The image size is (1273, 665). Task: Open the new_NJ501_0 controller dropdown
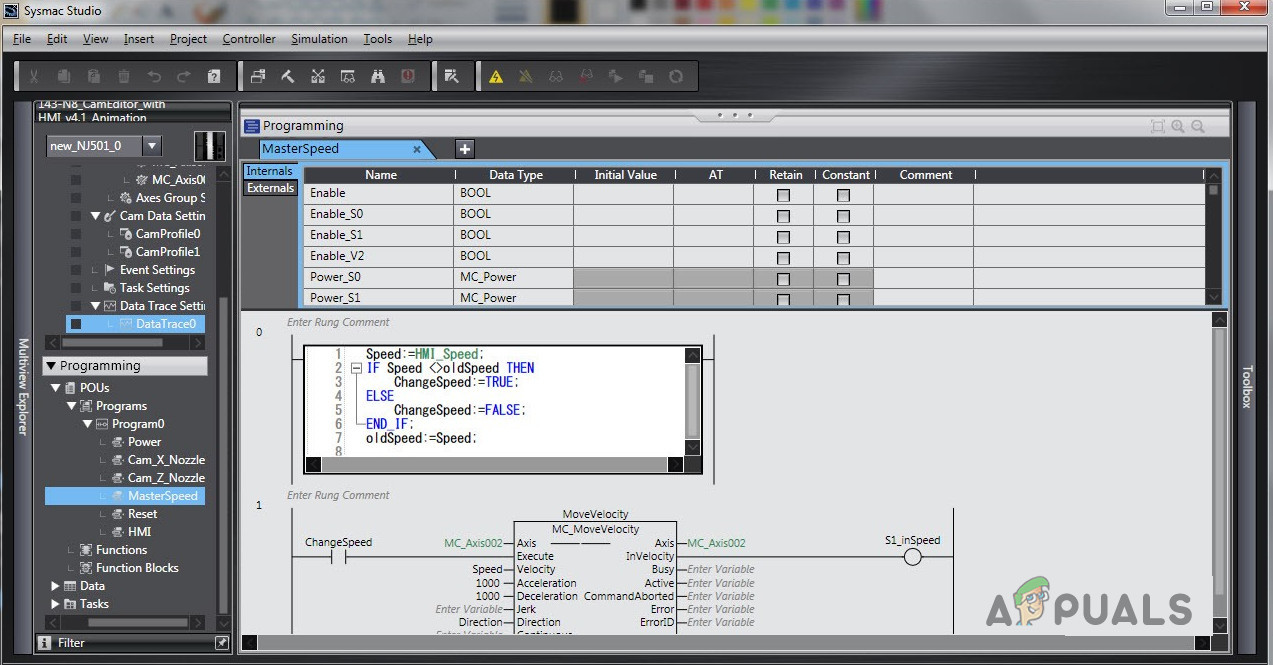(x=151, y=146)
